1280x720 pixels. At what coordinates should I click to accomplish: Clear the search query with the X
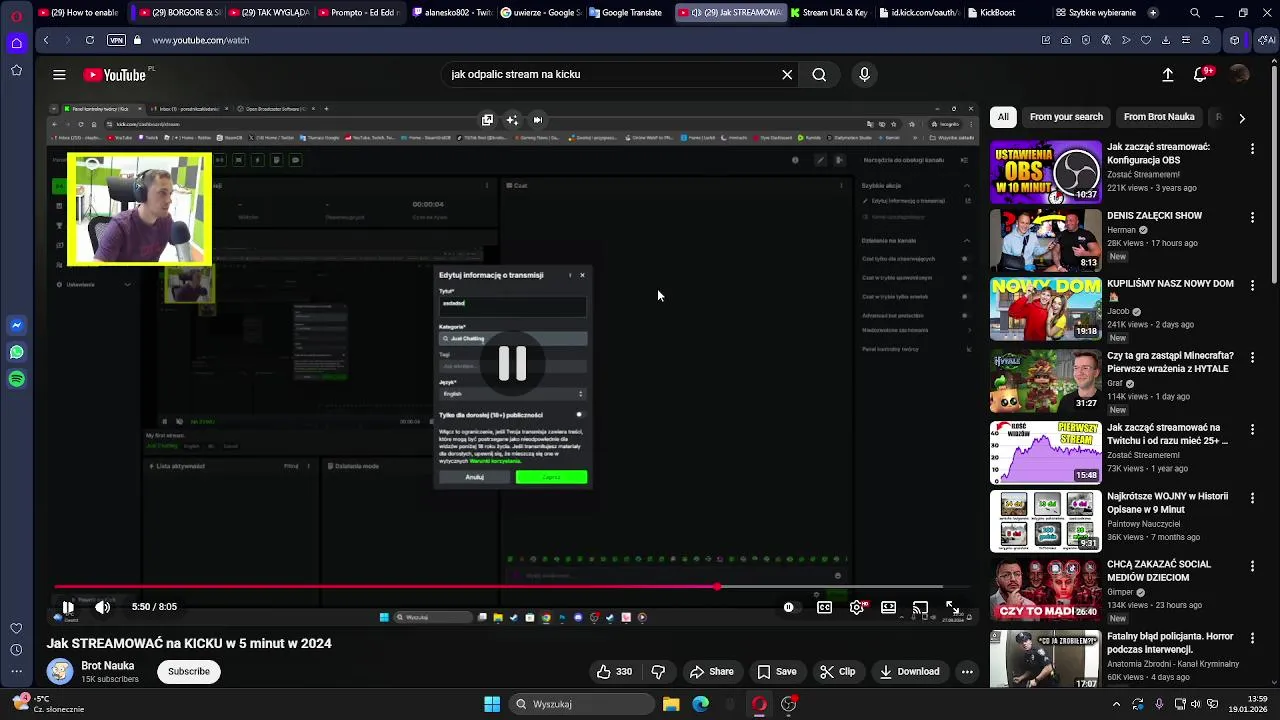(x=787, y=74)
